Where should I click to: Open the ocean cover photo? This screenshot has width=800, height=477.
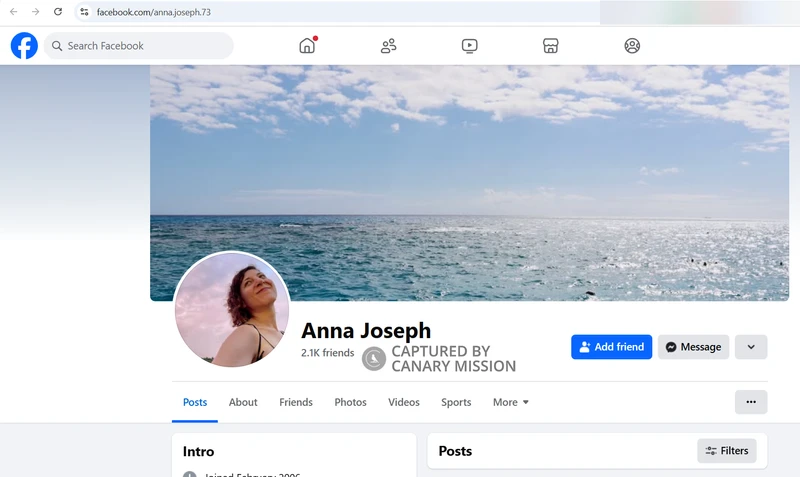tap(469, 183)
